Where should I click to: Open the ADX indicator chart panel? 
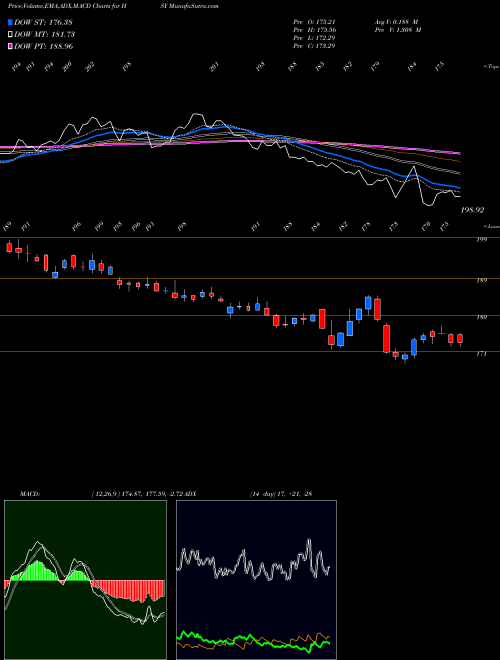pyautogui.click(x=256, y=580)
